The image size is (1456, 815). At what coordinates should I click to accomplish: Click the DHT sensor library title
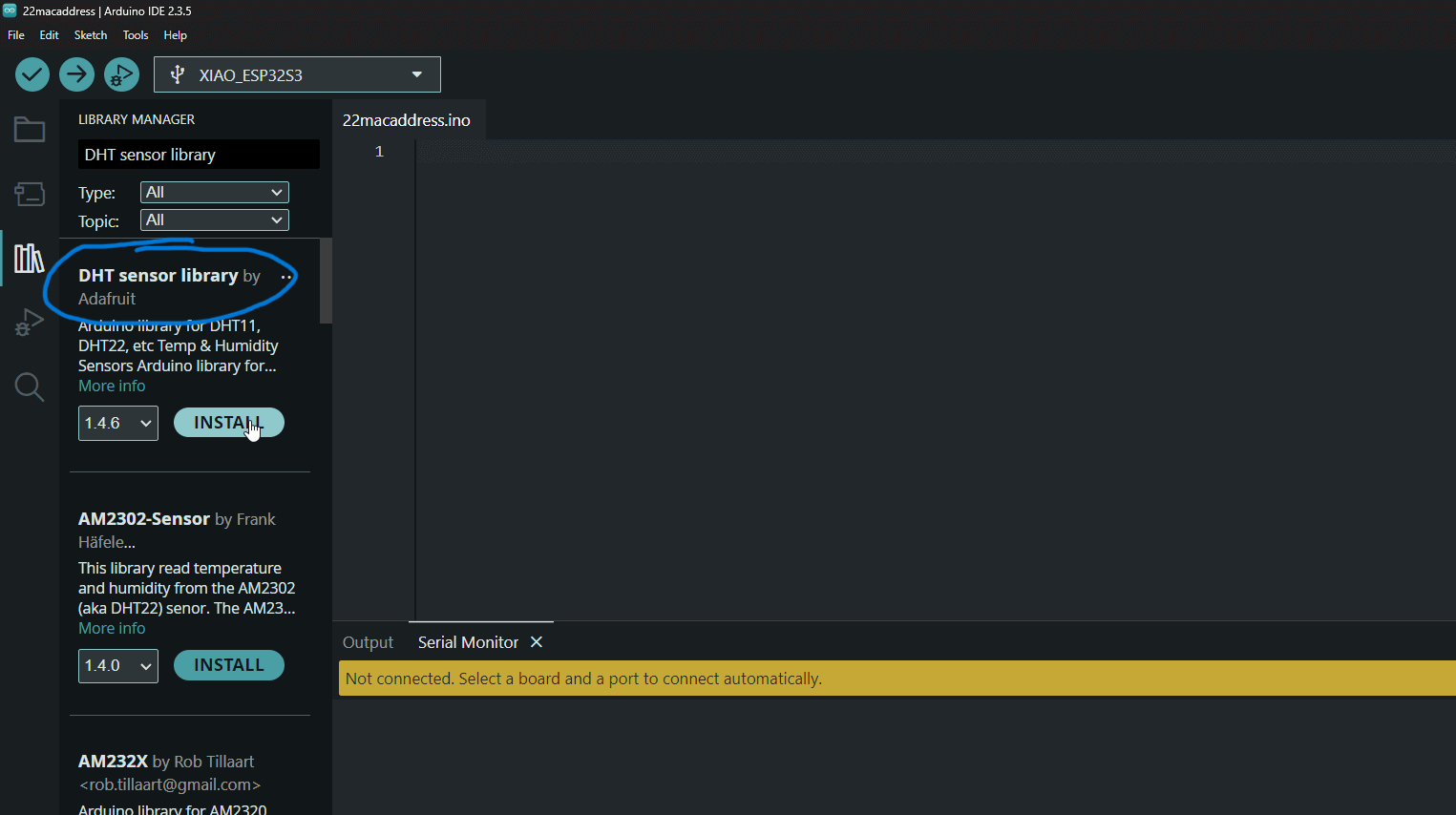point(158,275)
